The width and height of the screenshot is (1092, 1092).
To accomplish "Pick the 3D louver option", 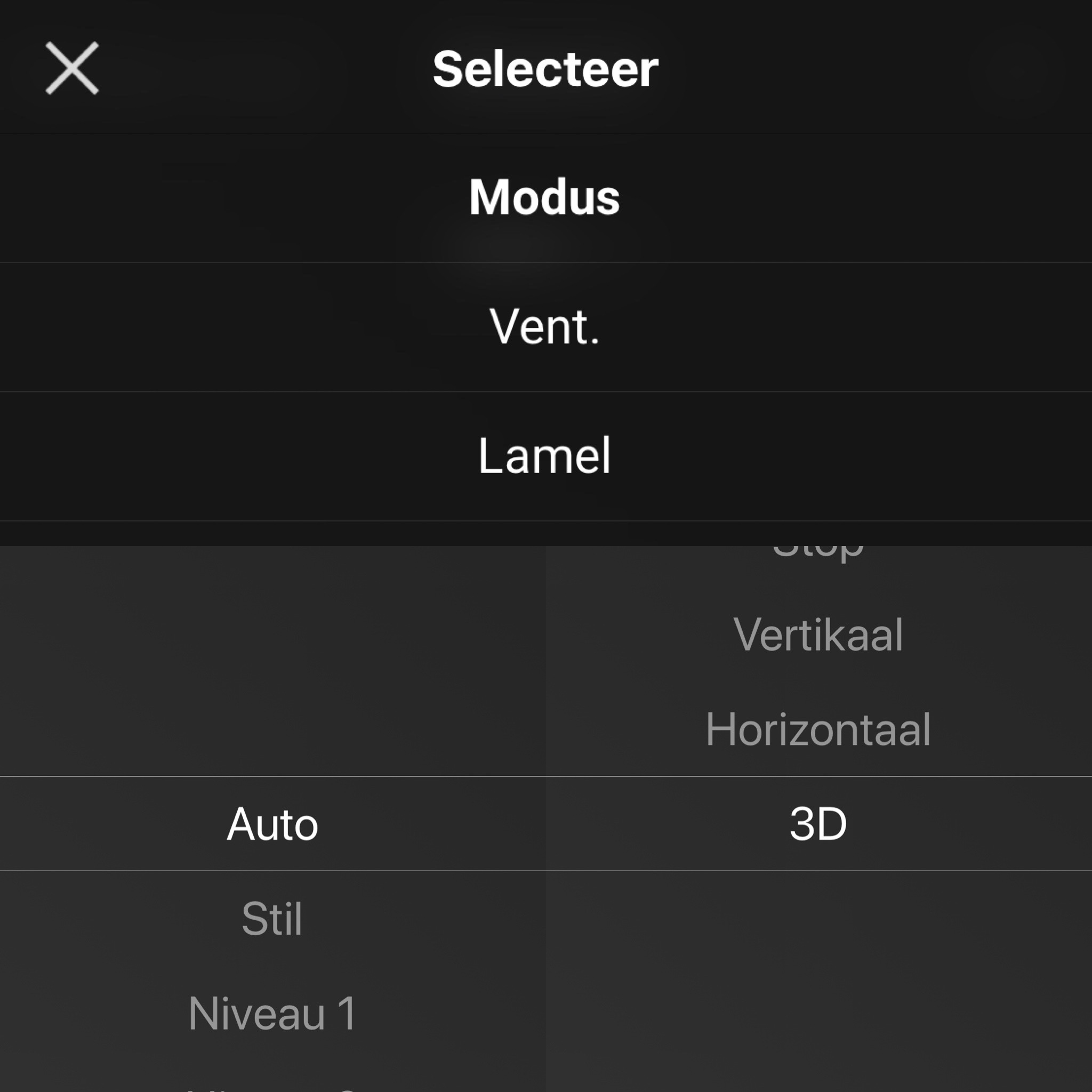I will (x=818, y=823).
